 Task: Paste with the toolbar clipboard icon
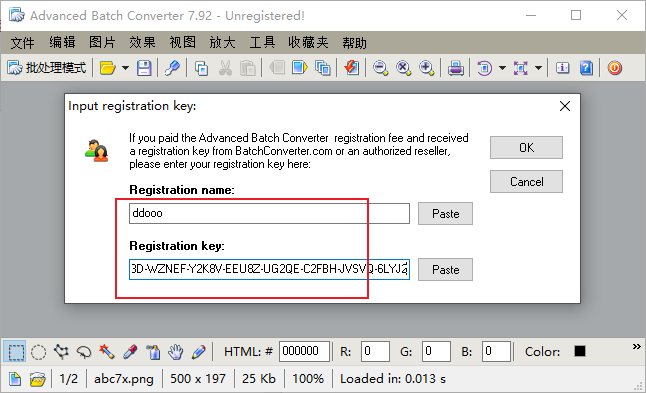pos(248,68)
